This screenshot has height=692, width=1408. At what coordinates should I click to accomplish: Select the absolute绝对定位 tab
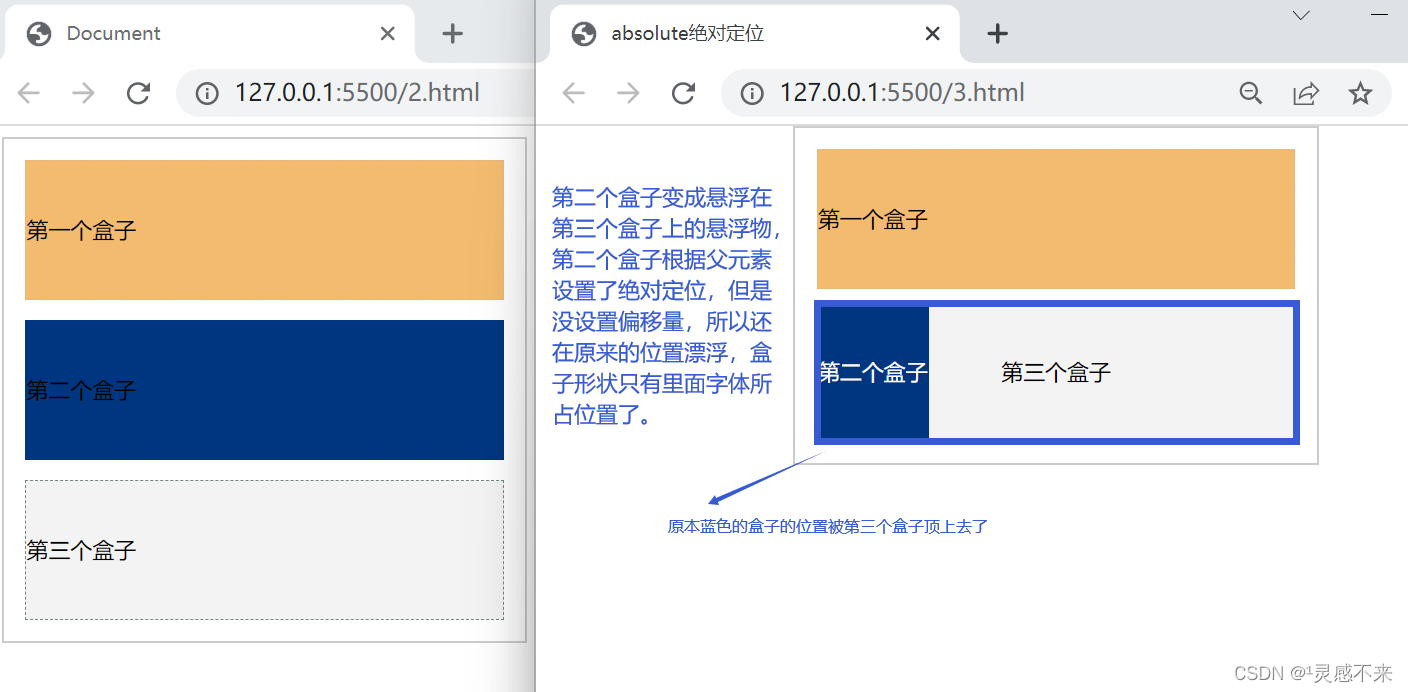pos(755,33)
